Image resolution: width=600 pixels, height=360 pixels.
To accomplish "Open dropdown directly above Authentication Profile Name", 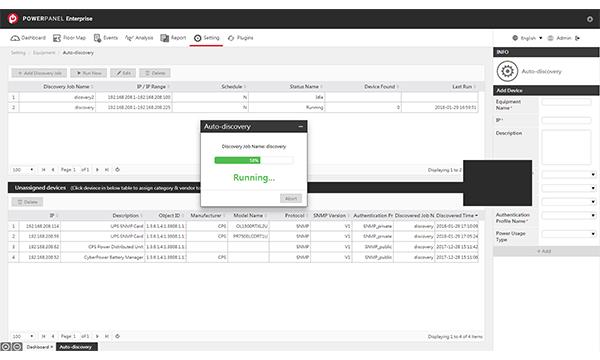I will 569,202.
